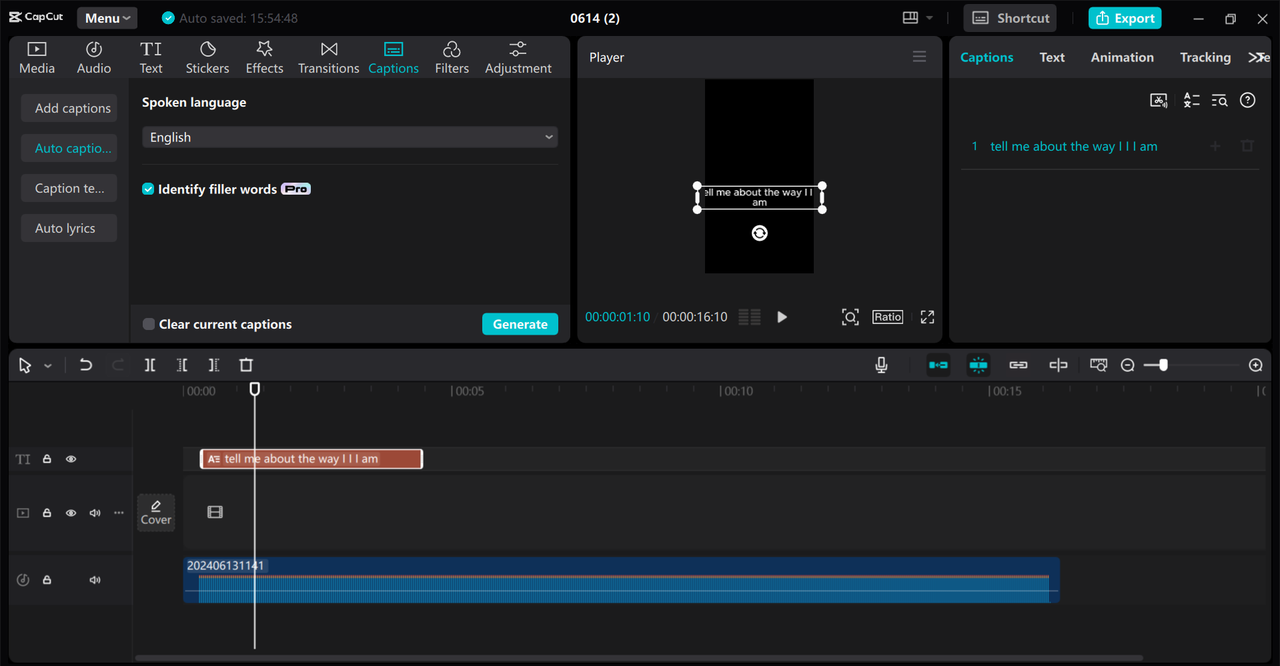
Task: Play the video preview
Action: click(x=782, y=317)
